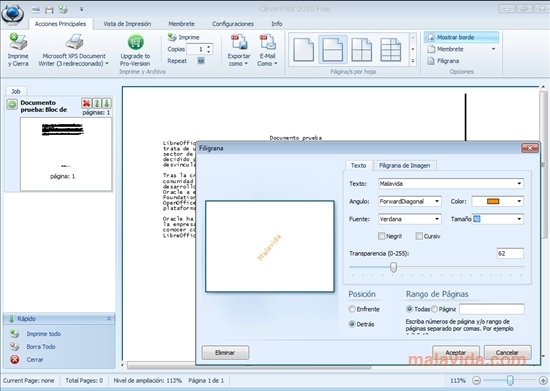Click Imprime y Cierra printer icon
Viewport: 550px width, 391px height.
(x=18, y=42)
